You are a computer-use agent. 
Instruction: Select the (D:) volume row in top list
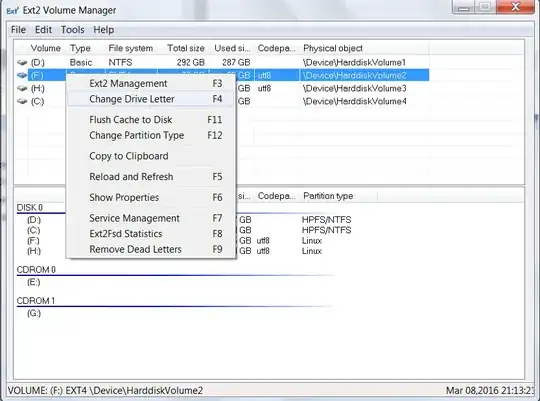pos(222,62)
